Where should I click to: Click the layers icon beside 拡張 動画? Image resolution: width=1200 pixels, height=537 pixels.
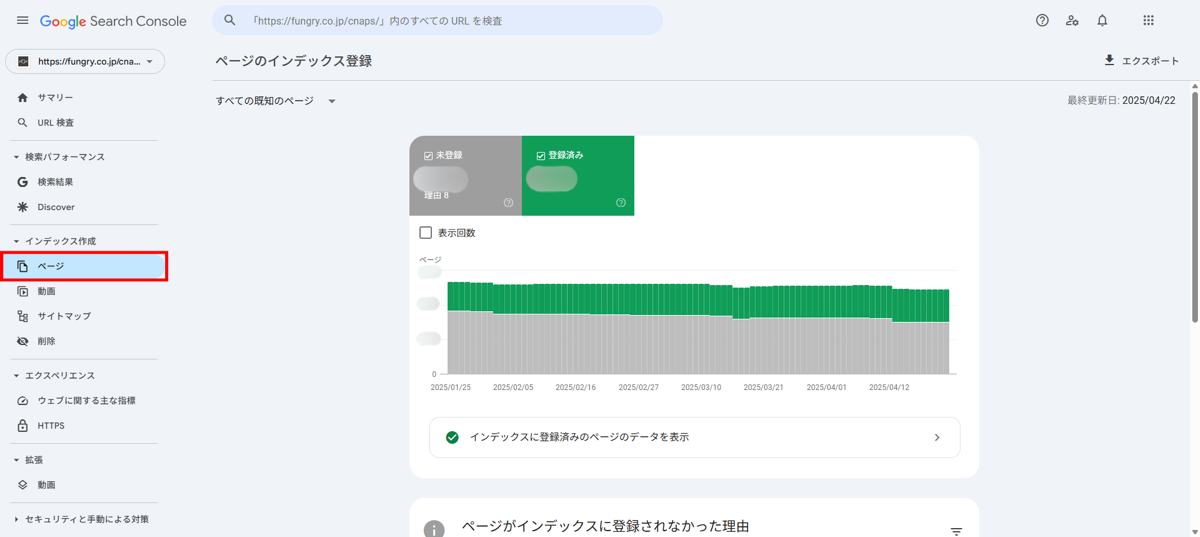(x=23, y=485)
